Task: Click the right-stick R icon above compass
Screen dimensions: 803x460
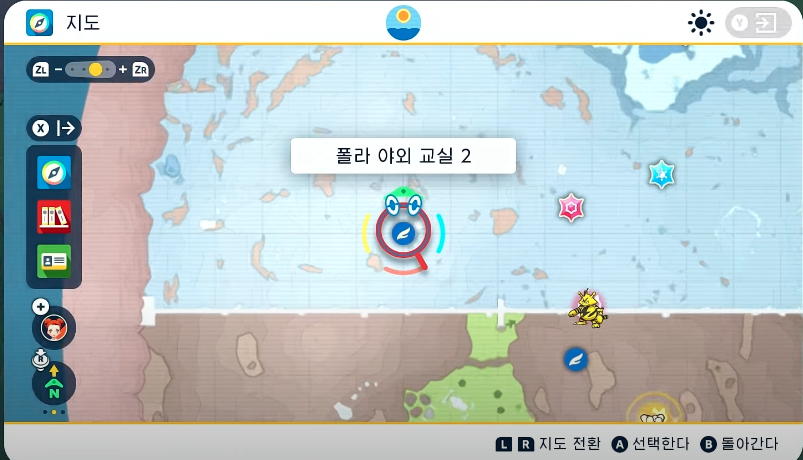Action: [40, 359]
